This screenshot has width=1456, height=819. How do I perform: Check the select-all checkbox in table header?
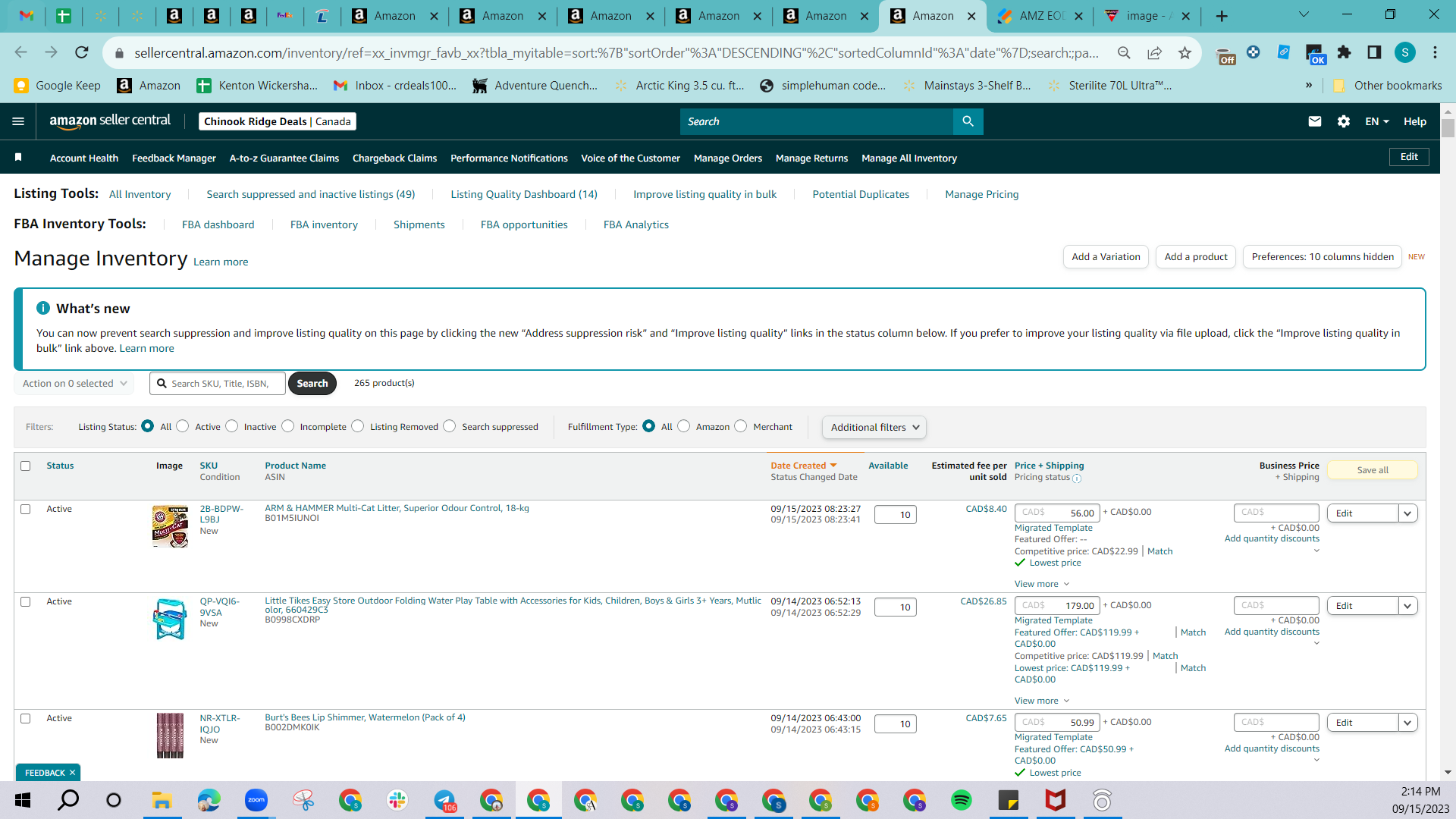26,466
